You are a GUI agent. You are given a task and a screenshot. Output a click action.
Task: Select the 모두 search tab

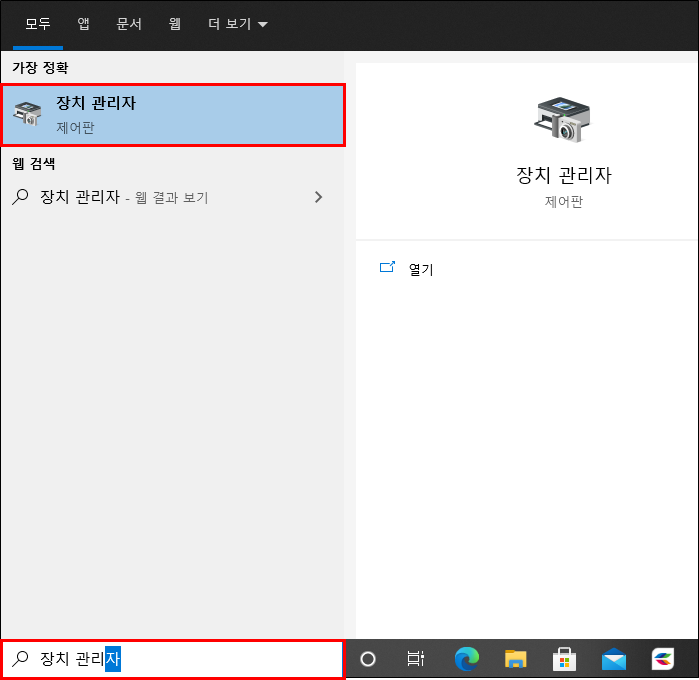click(x=38, y=24)
